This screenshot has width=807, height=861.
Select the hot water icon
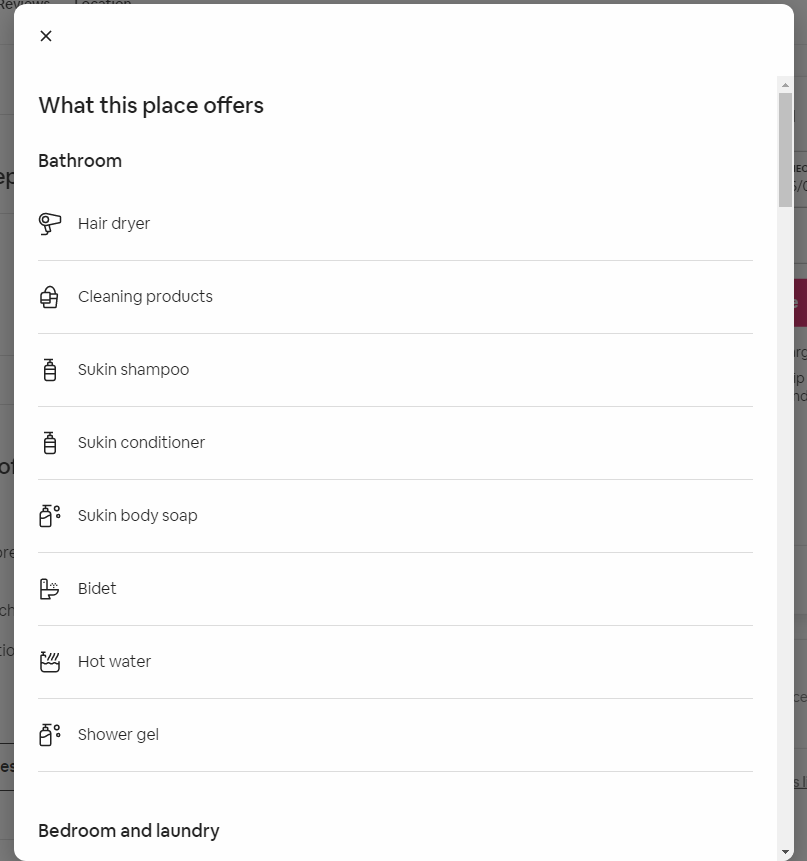pyautogui.click(x=50, y=662)
